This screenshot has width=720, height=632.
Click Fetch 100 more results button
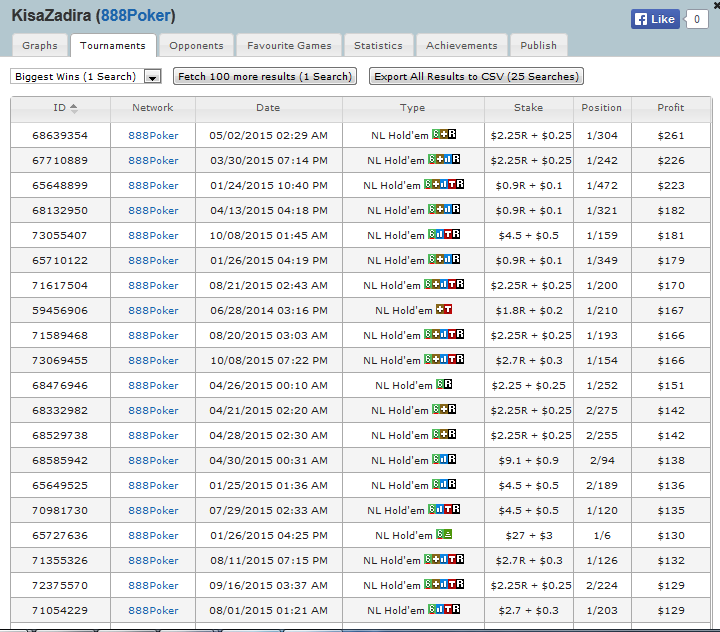click(265, 76)
